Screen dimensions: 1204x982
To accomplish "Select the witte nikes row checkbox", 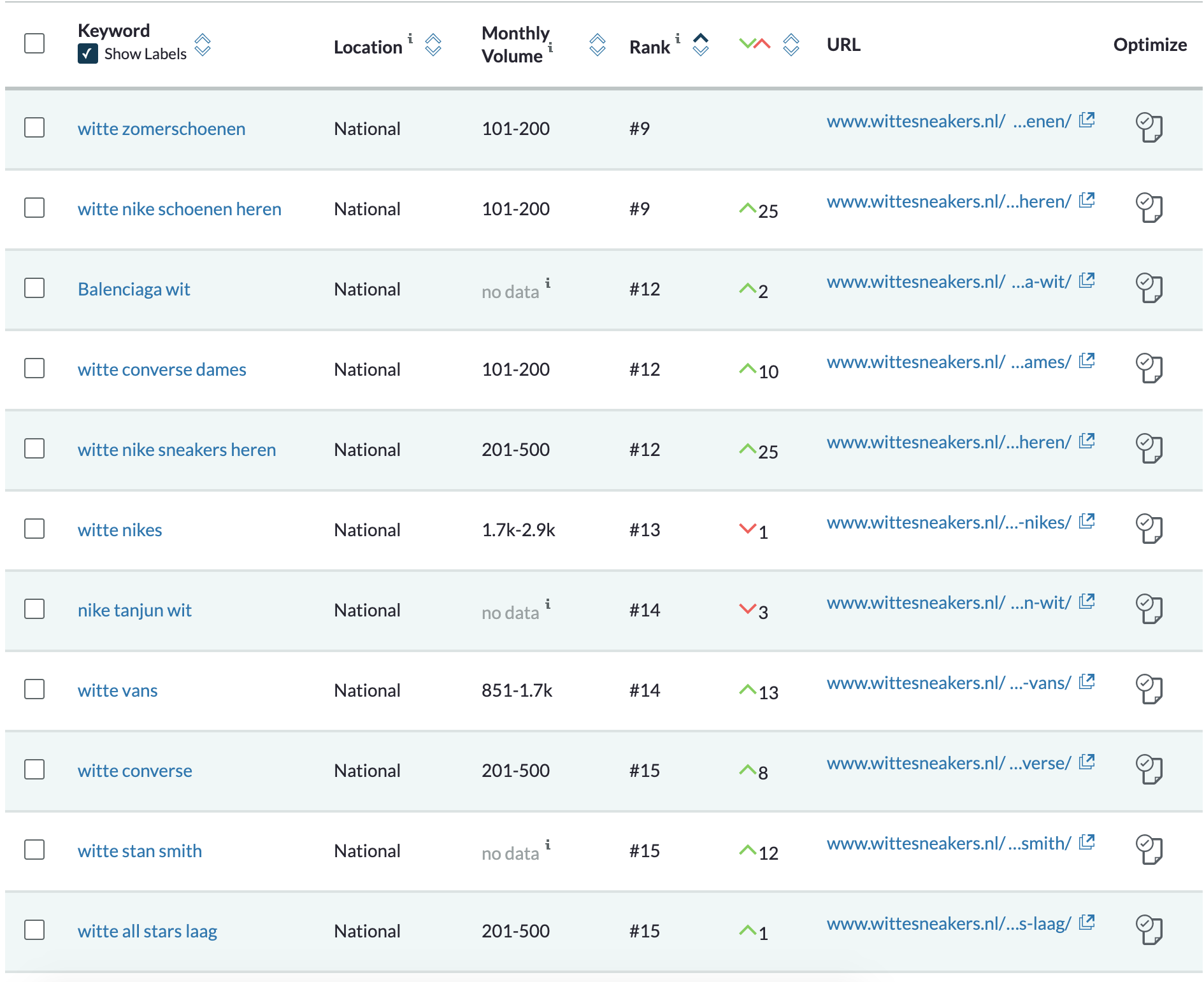I will [34, 529].
